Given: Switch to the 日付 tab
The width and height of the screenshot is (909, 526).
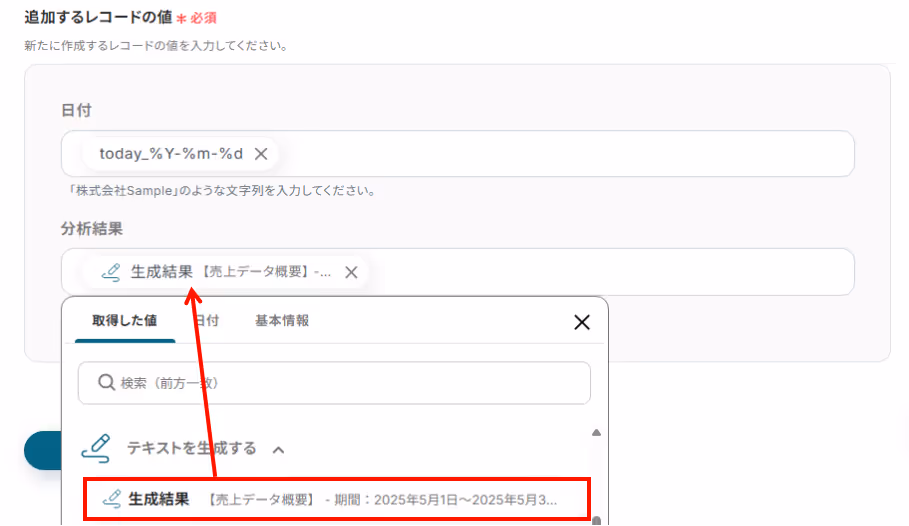Looking at the screenshot, I should tap(206, 321).
